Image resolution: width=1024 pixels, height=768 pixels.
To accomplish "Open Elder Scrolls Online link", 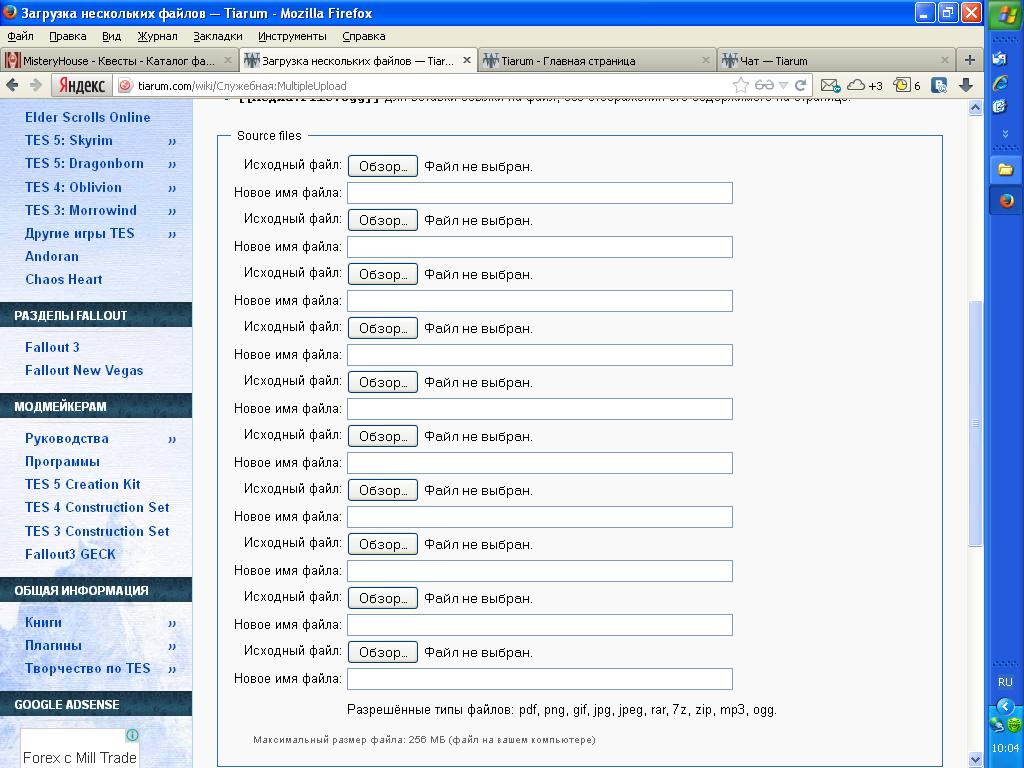I will [x=88, y=118].
